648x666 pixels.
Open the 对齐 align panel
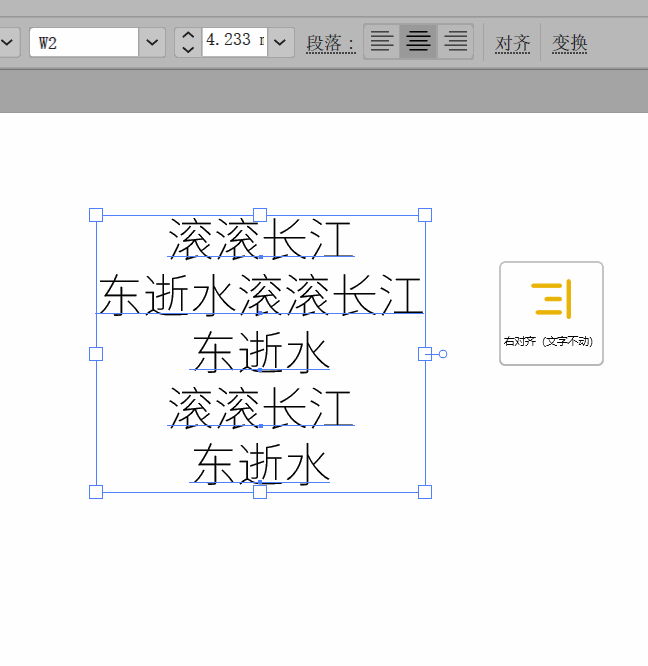(x=513, y=43)
